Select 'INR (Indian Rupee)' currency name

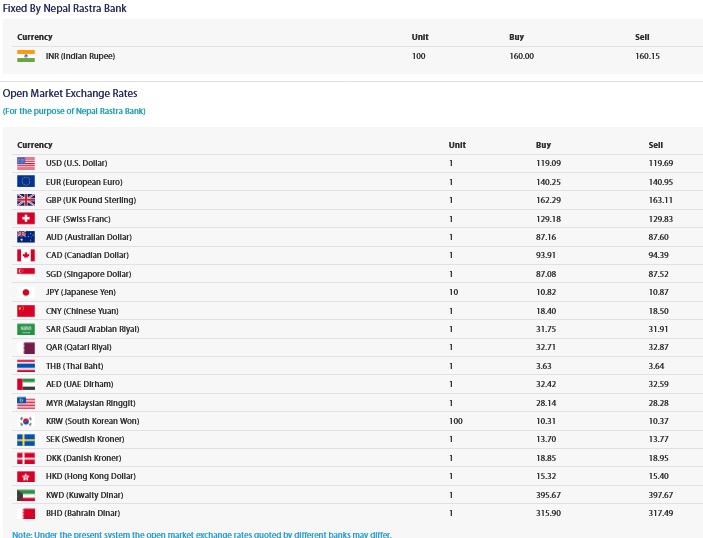coord(80,56)
